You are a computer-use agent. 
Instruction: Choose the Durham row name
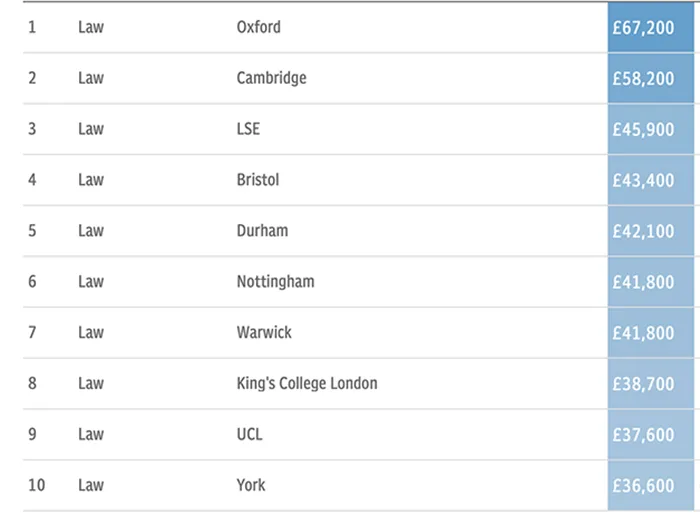262,231
